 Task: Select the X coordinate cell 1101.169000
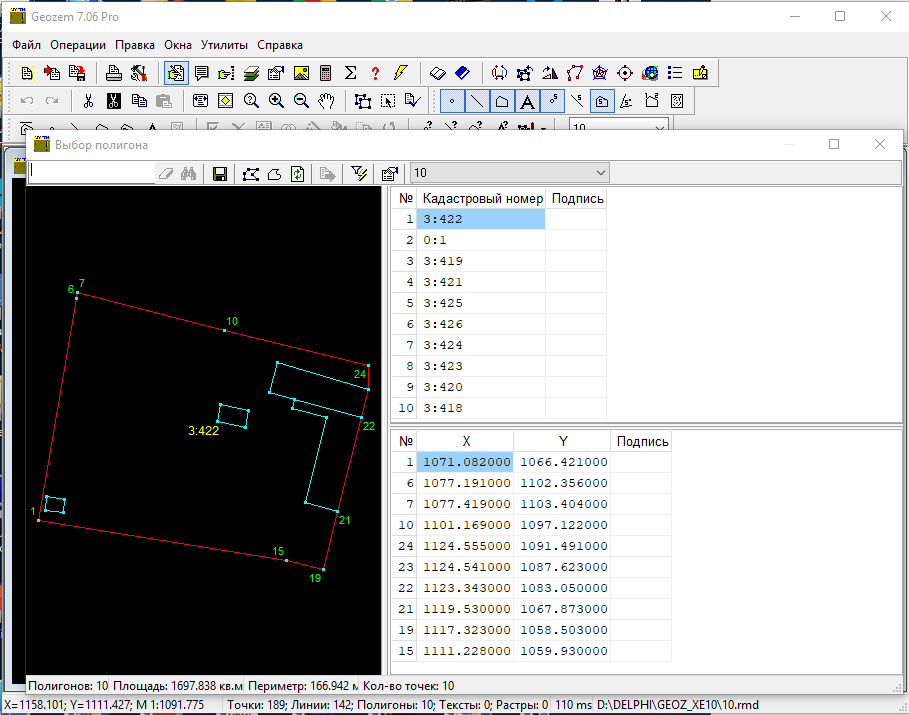467,525
